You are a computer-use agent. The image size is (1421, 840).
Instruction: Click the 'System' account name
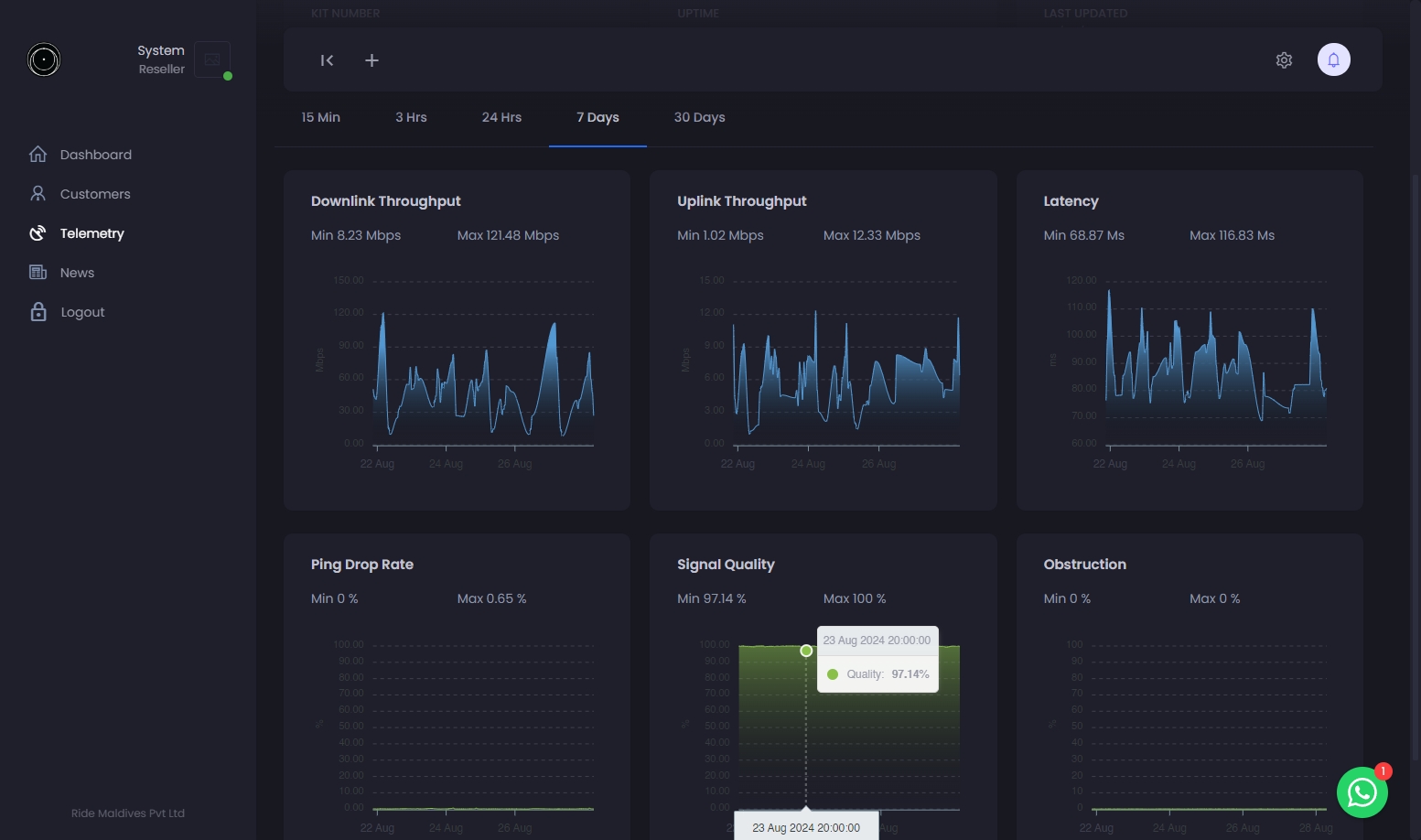(x=161, y=50)
